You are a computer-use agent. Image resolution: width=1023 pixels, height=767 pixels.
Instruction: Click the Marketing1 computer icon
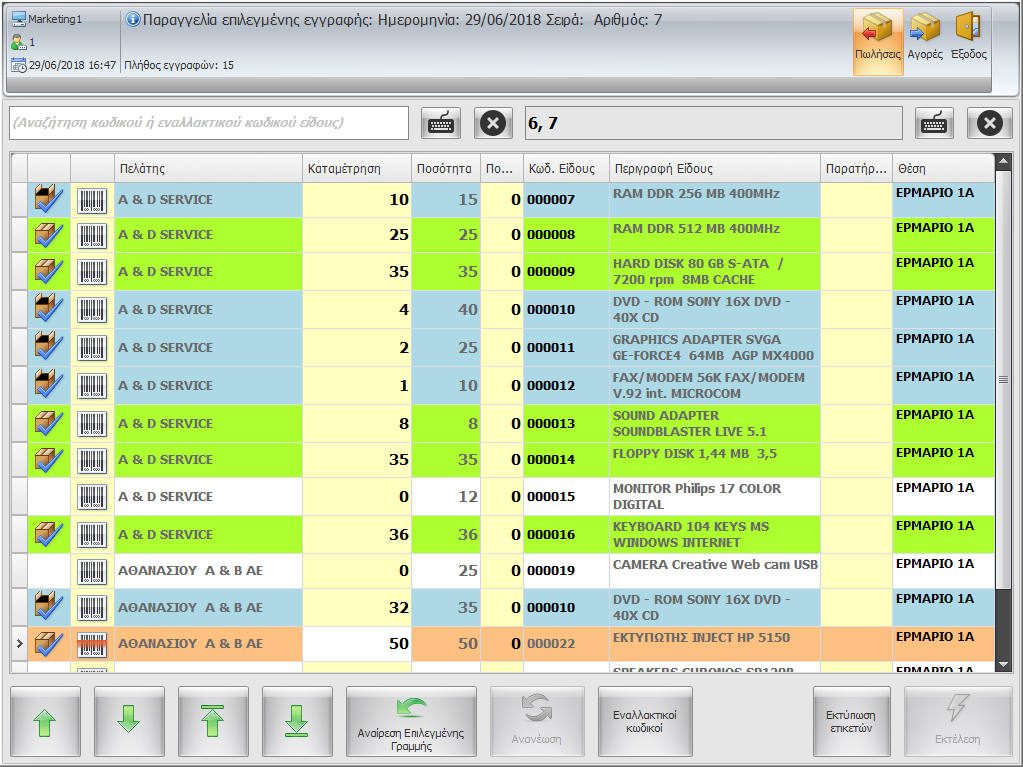point(19,19)
